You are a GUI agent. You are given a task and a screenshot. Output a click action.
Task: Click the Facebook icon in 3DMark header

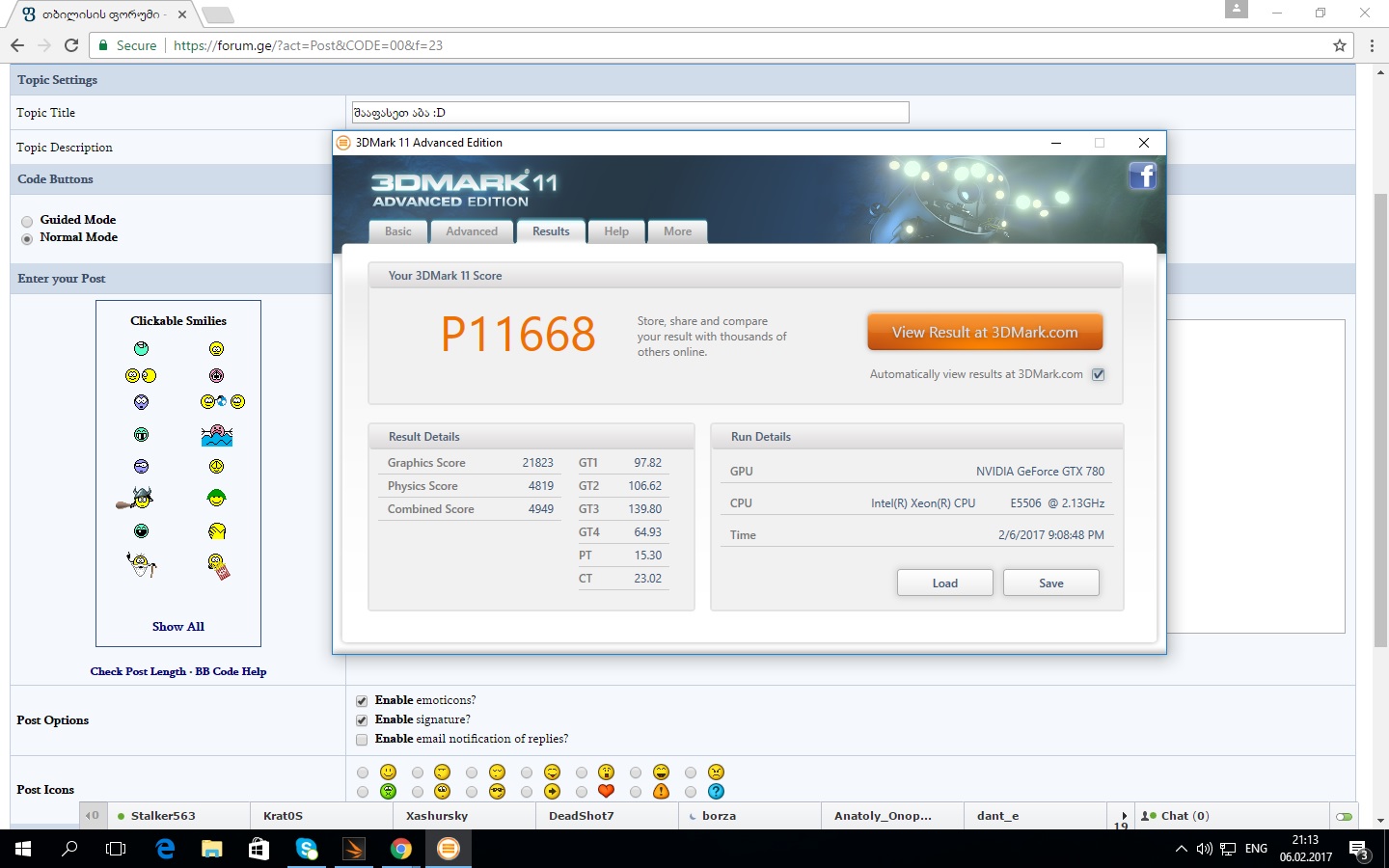point(1142,176)
